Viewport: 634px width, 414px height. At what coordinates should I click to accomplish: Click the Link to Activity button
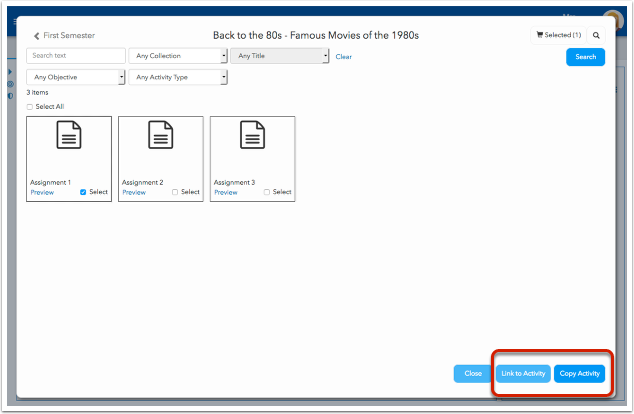[x=523, y=374]
